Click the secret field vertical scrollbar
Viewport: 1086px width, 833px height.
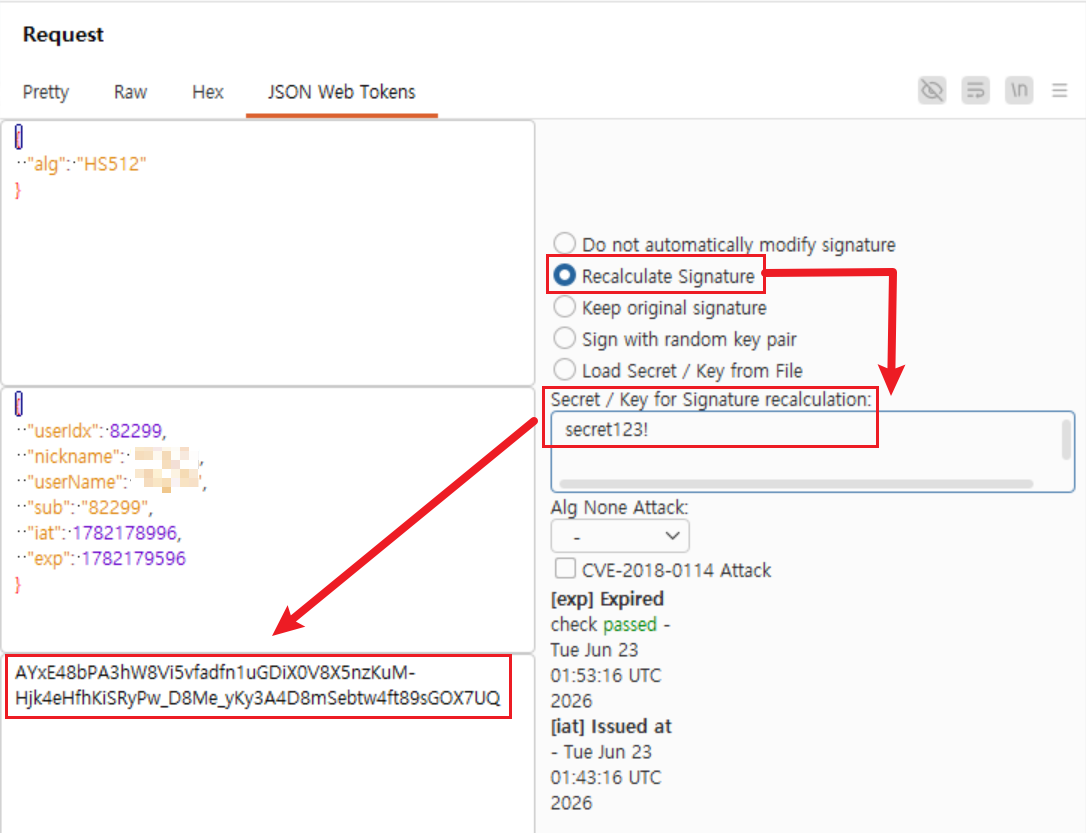click(x=1067, y=440)
